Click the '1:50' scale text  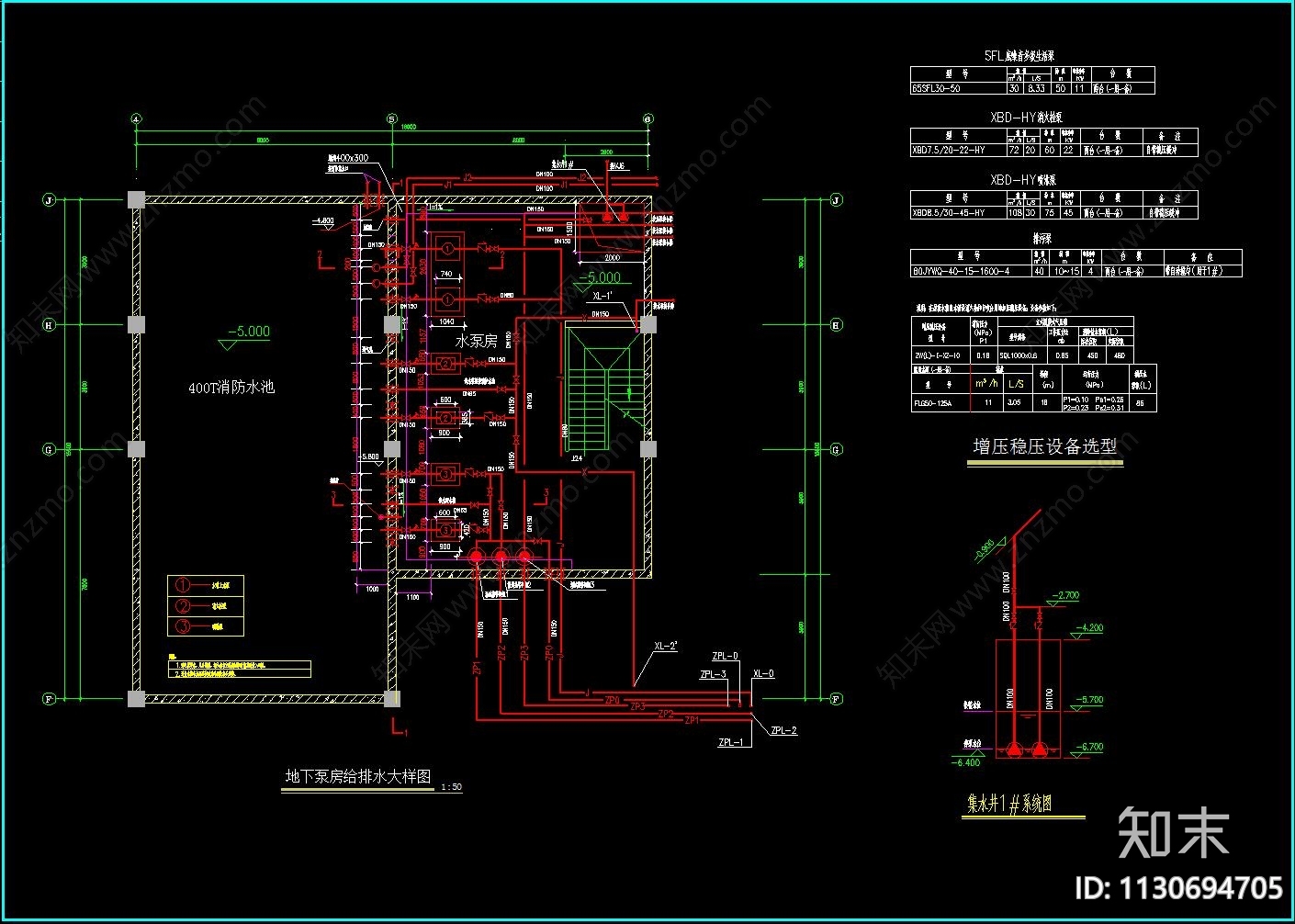click(451, 787)
